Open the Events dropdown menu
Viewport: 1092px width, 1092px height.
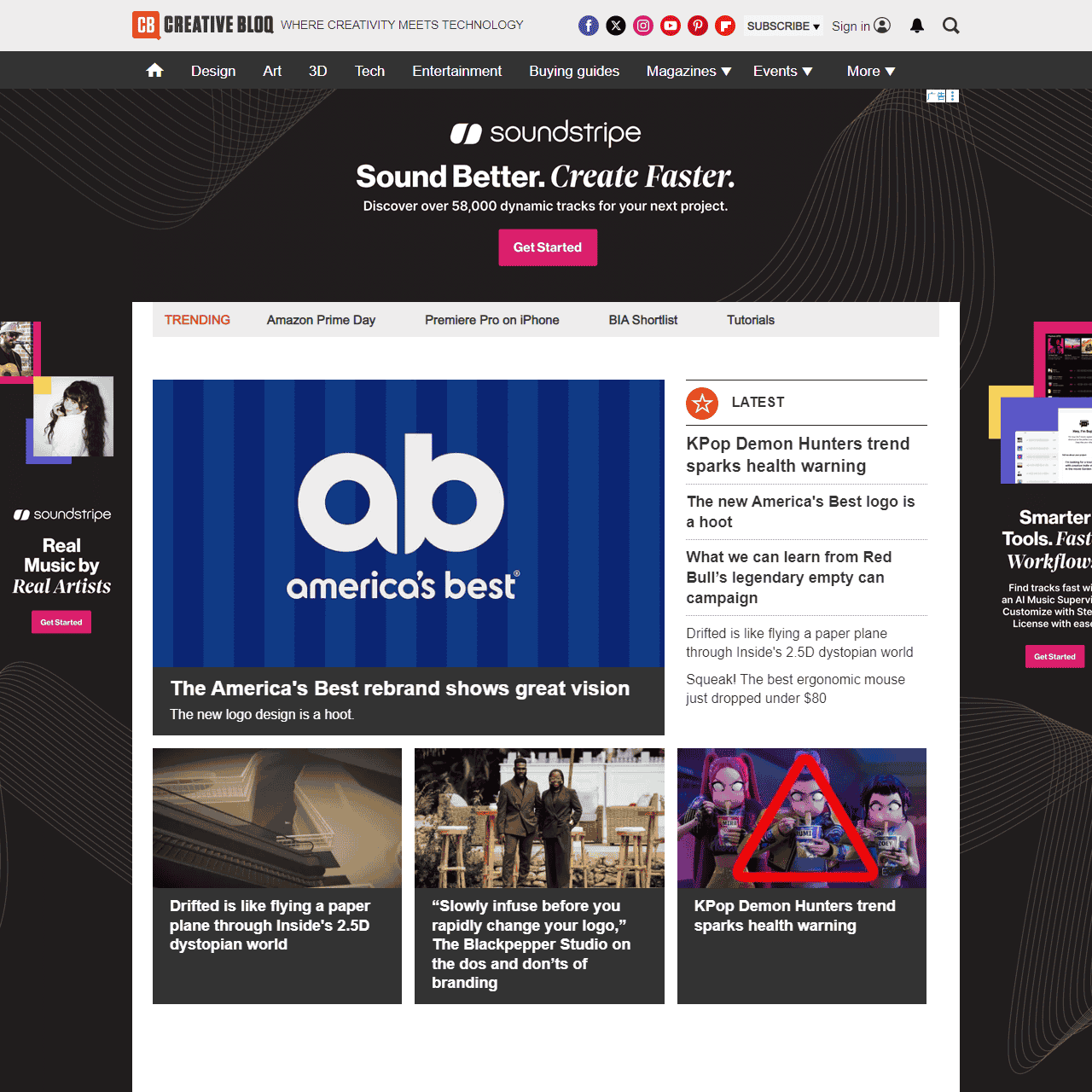782,71
